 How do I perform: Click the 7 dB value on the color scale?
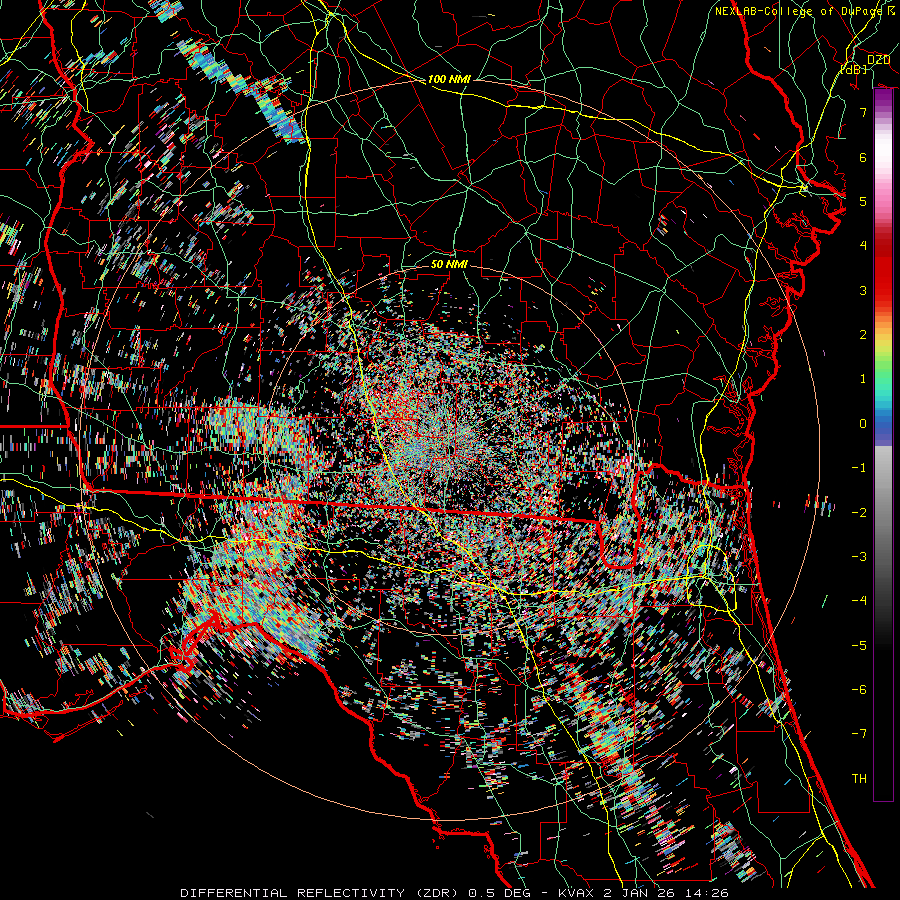pyautogui.click(x=863, y=112)
